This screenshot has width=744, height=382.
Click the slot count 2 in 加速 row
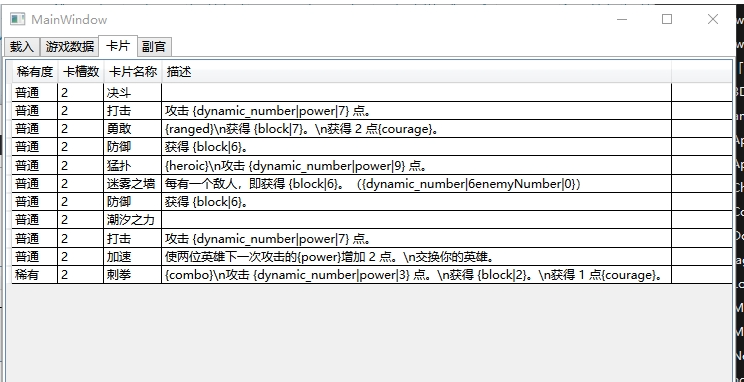(81, 257)
